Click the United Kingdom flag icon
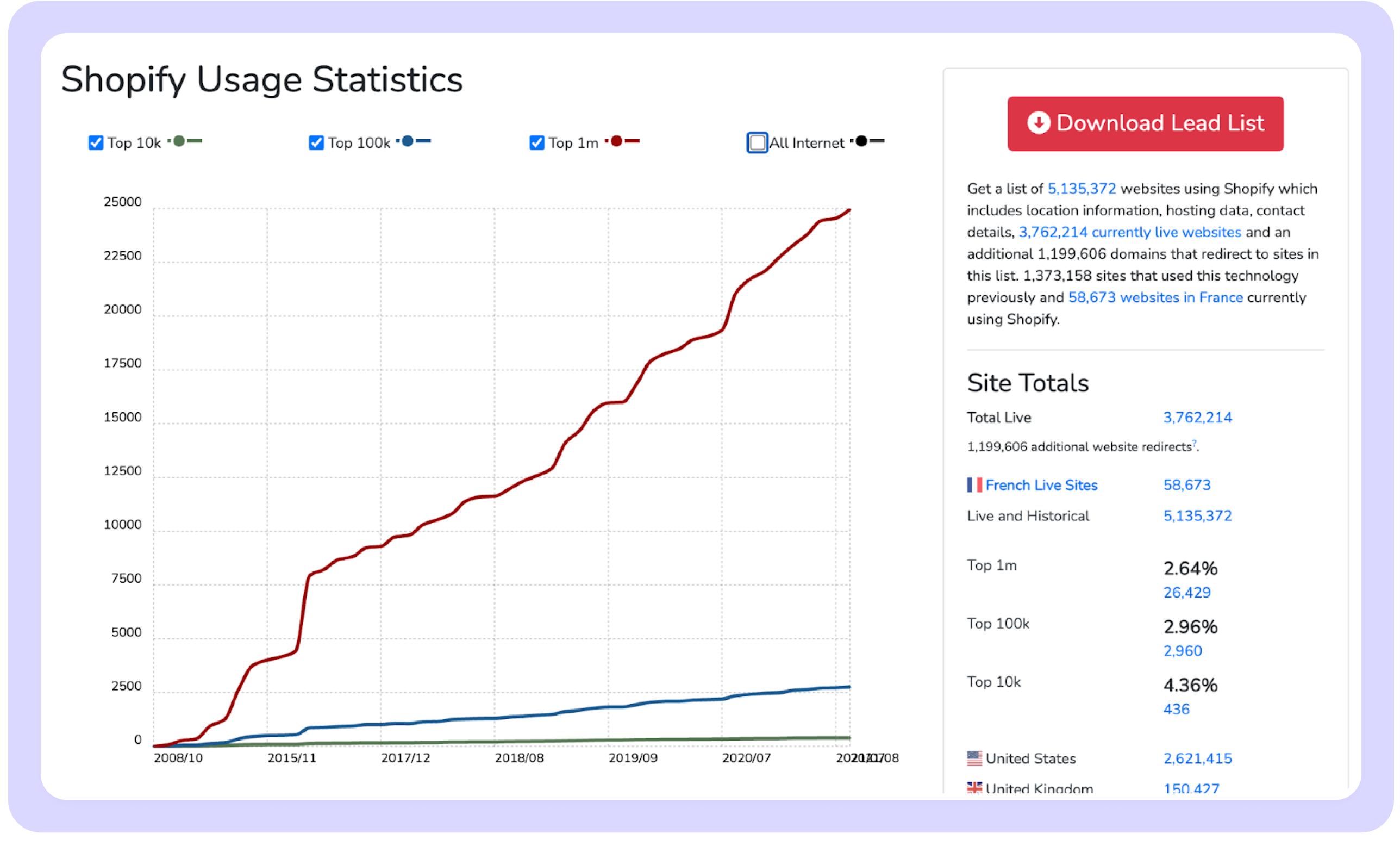Image resolution: width=1400 pixels, height=852 pixels. [974, 788]
